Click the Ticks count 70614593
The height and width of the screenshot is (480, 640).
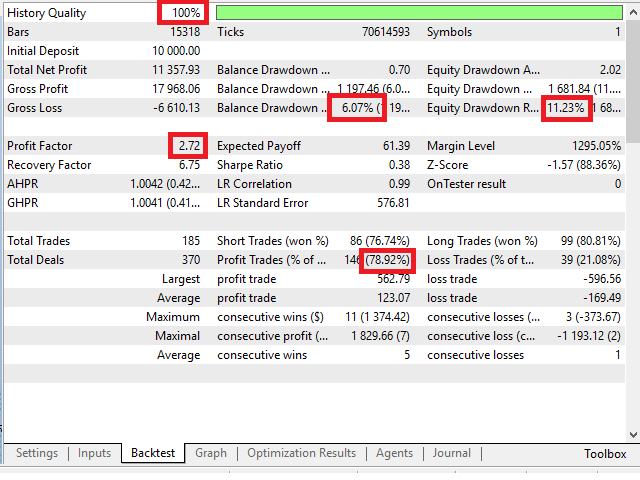point(385,32)
